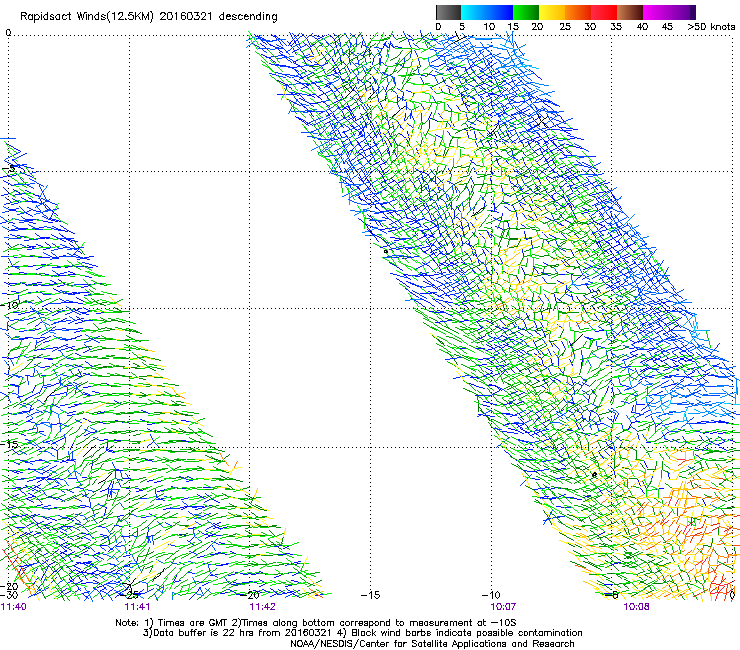The height and width of the screenshot is (650, 740).
Task: Click the magenta-purple 40-50 knots legend swatch
Action: coord(669,12)
